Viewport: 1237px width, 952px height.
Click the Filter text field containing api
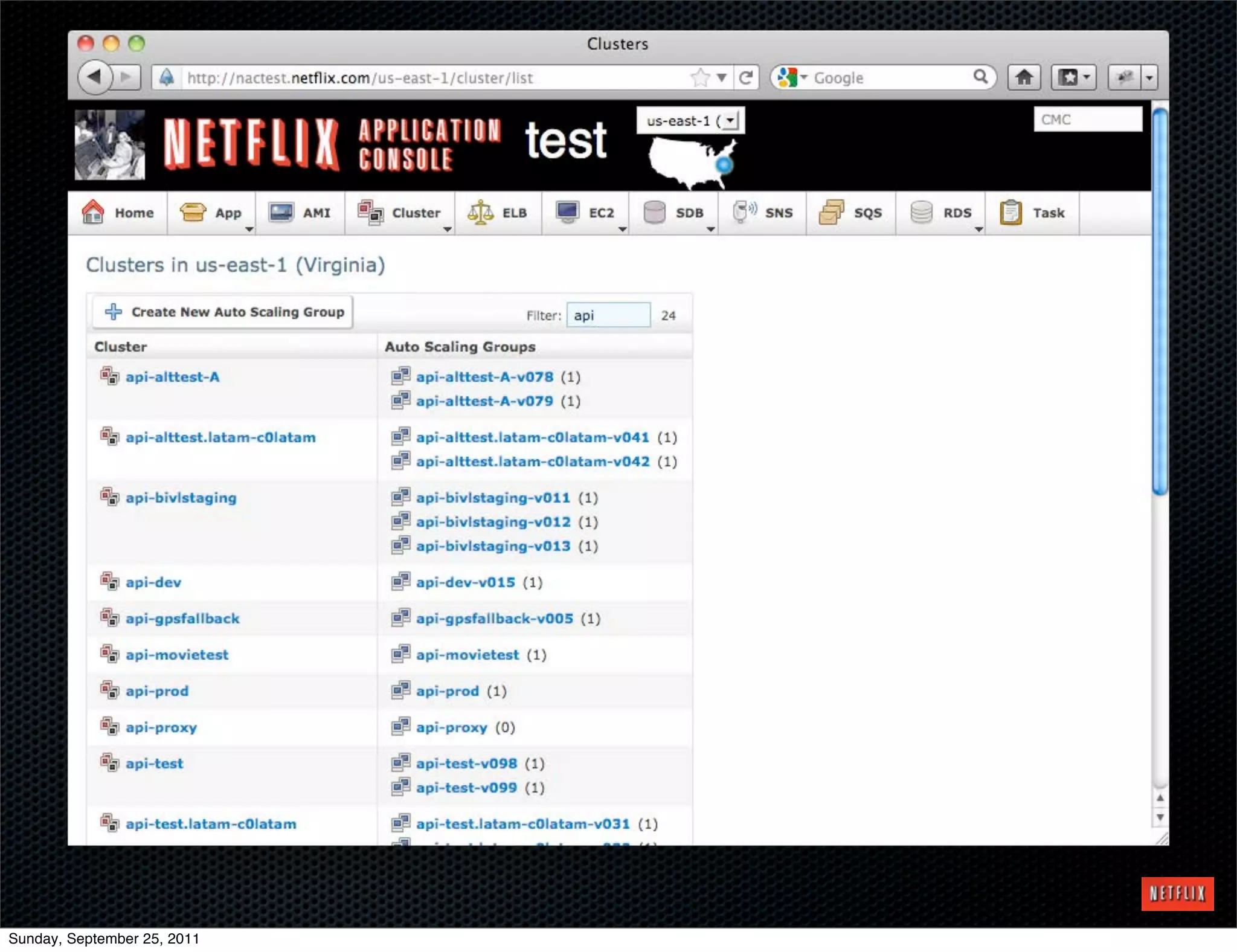[608, 315]
